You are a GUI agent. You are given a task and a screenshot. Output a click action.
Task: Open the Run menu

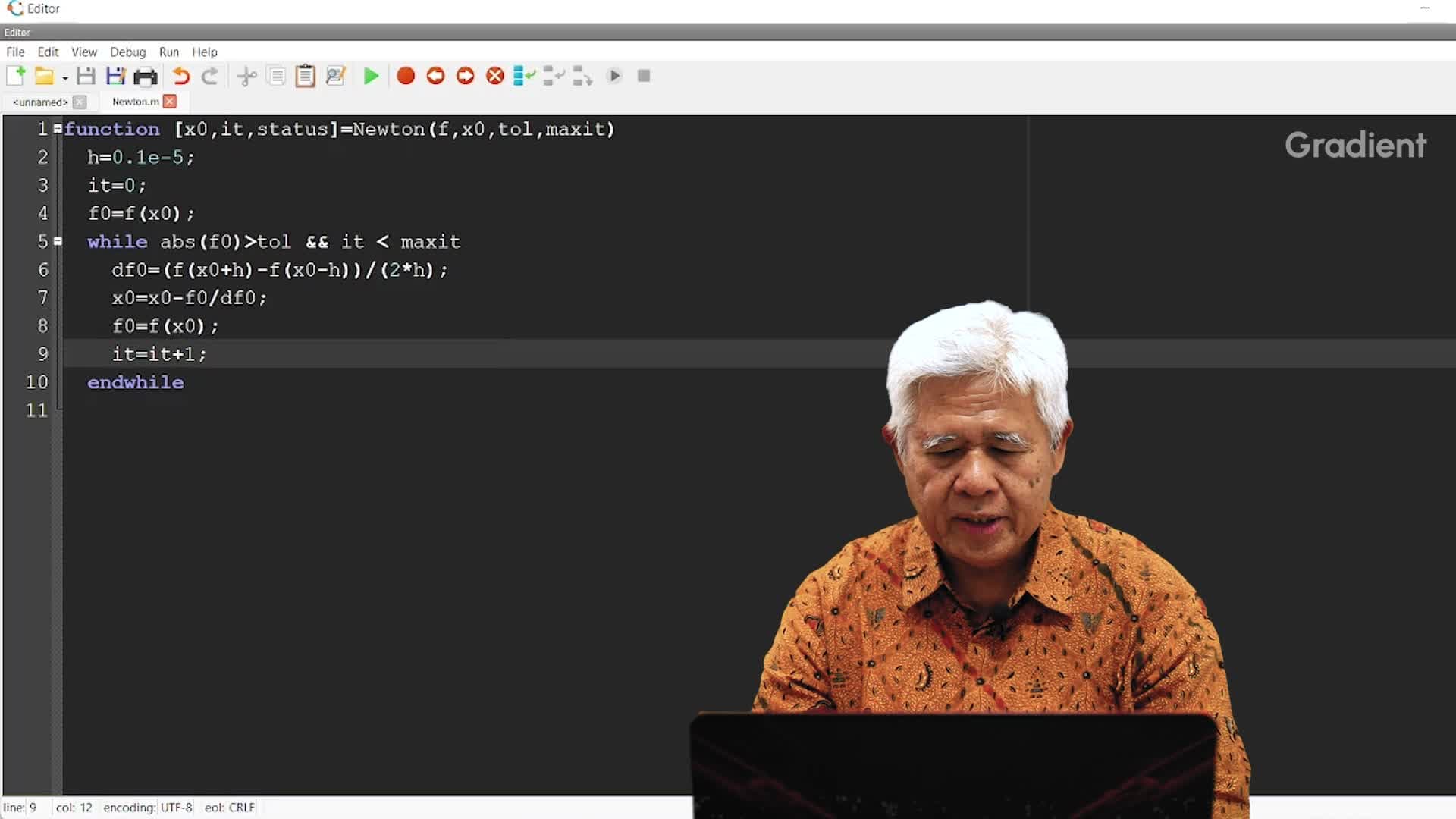point(169,52)
